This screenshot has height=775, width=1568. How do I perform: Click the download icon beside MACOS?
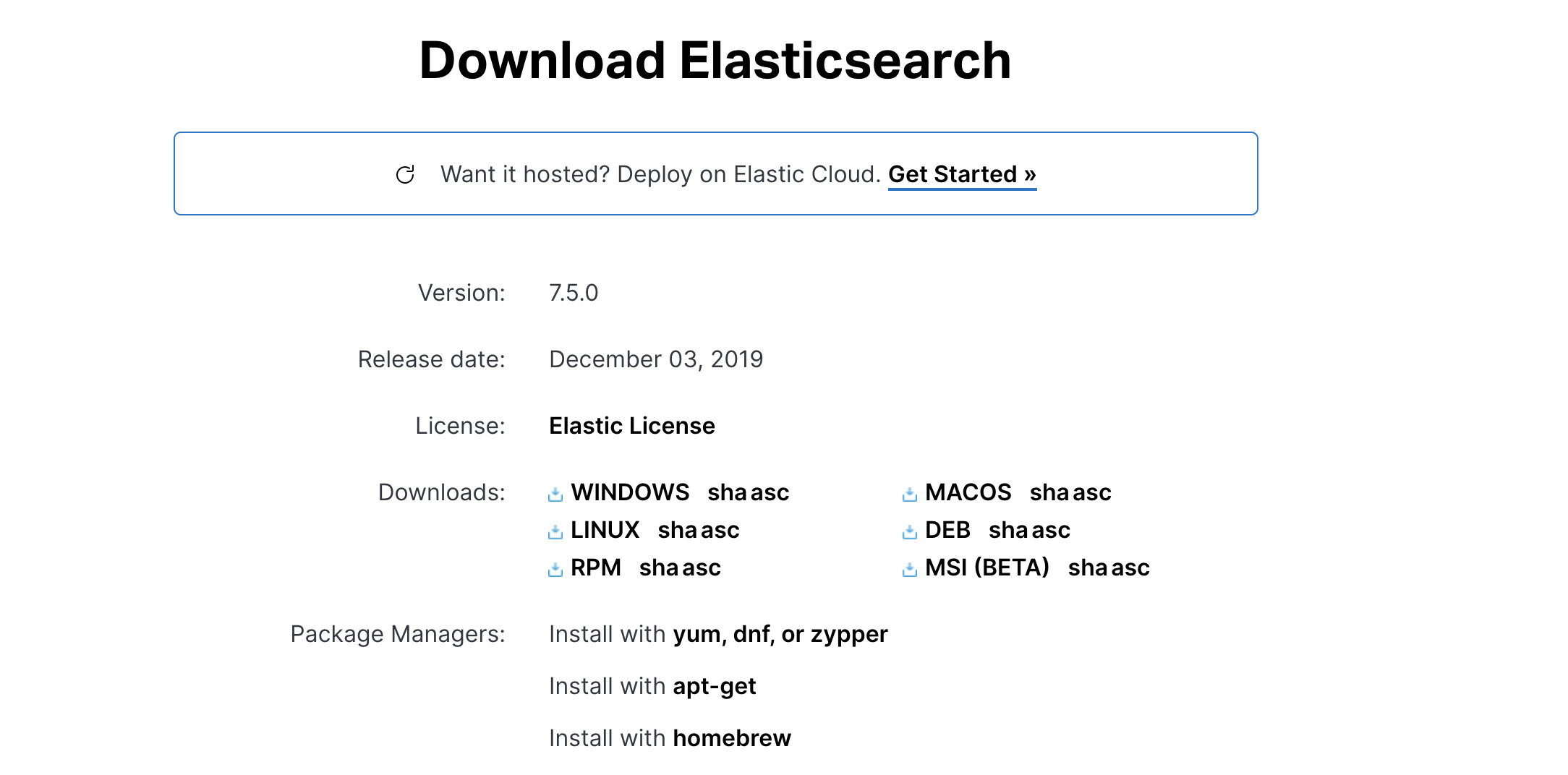(x=910, y=494)
